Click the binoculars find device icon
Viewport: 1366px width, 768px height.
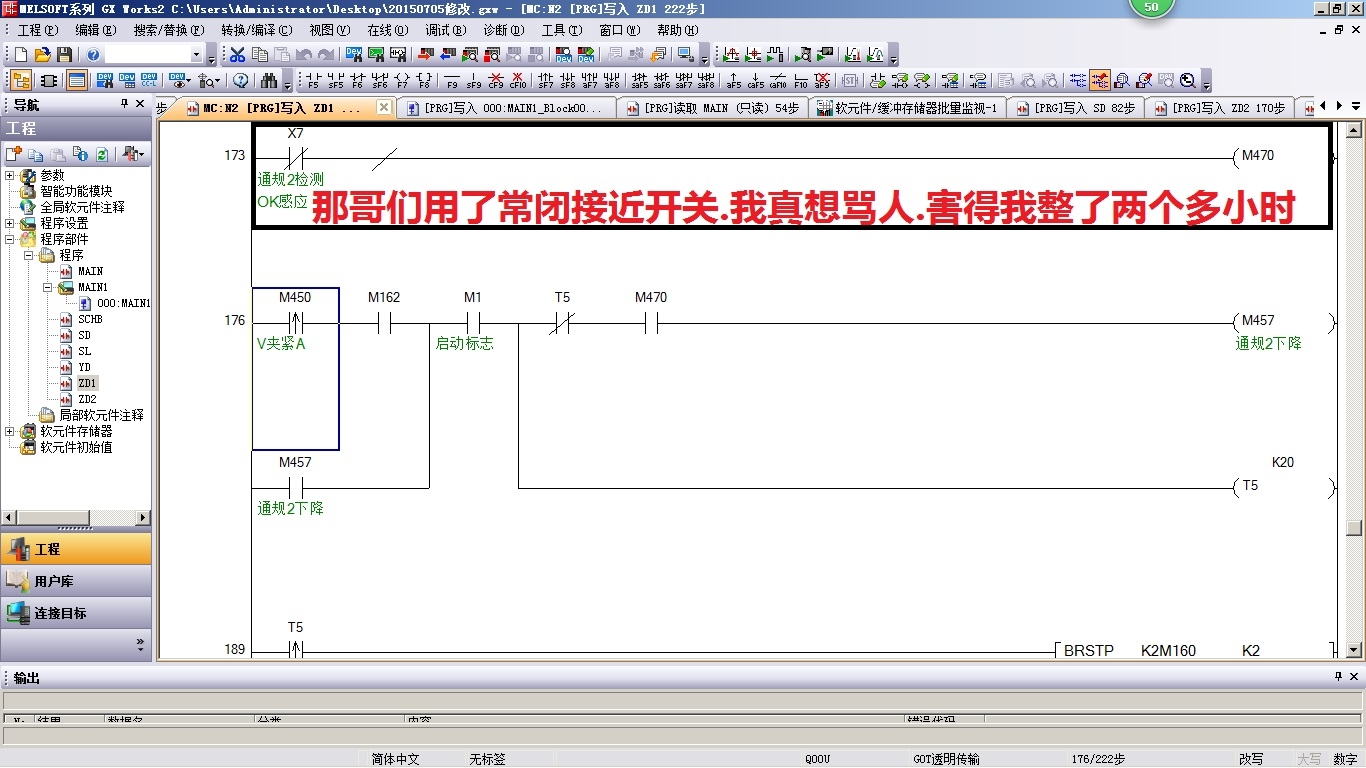coord(269,81)
